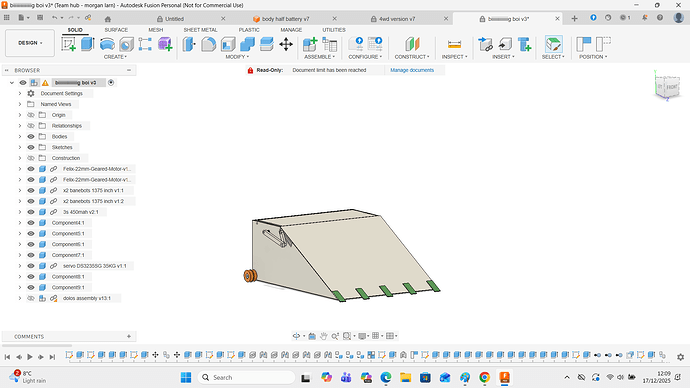Open the DESIGN workspace dropdown

(30, 43)
